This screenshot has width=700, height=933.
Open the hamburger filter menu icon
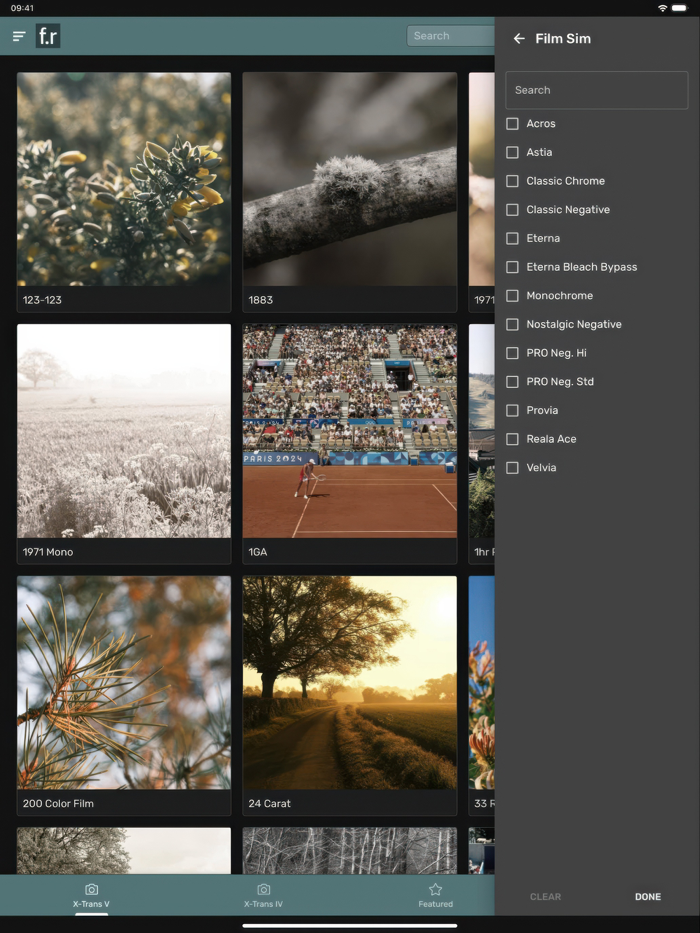tap(19, 36)
